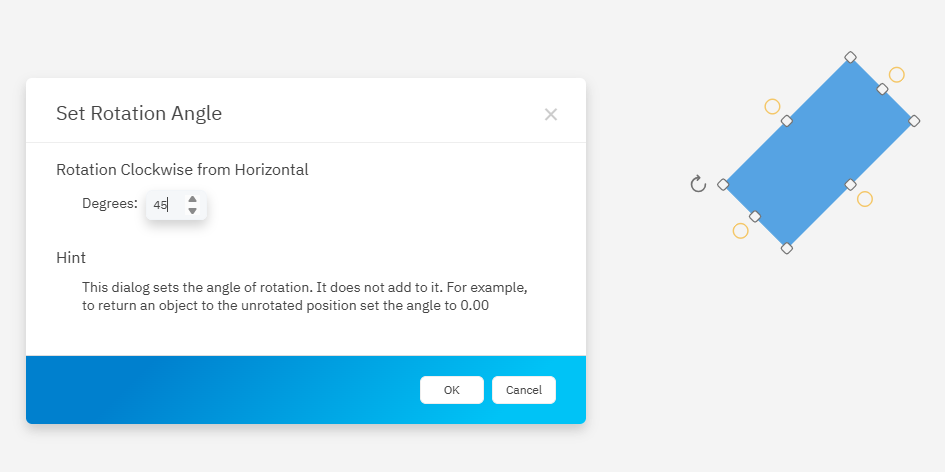Decrease degrees with the down arrow
The height and width of the screenshot is (472, 945).
[192, 211]
